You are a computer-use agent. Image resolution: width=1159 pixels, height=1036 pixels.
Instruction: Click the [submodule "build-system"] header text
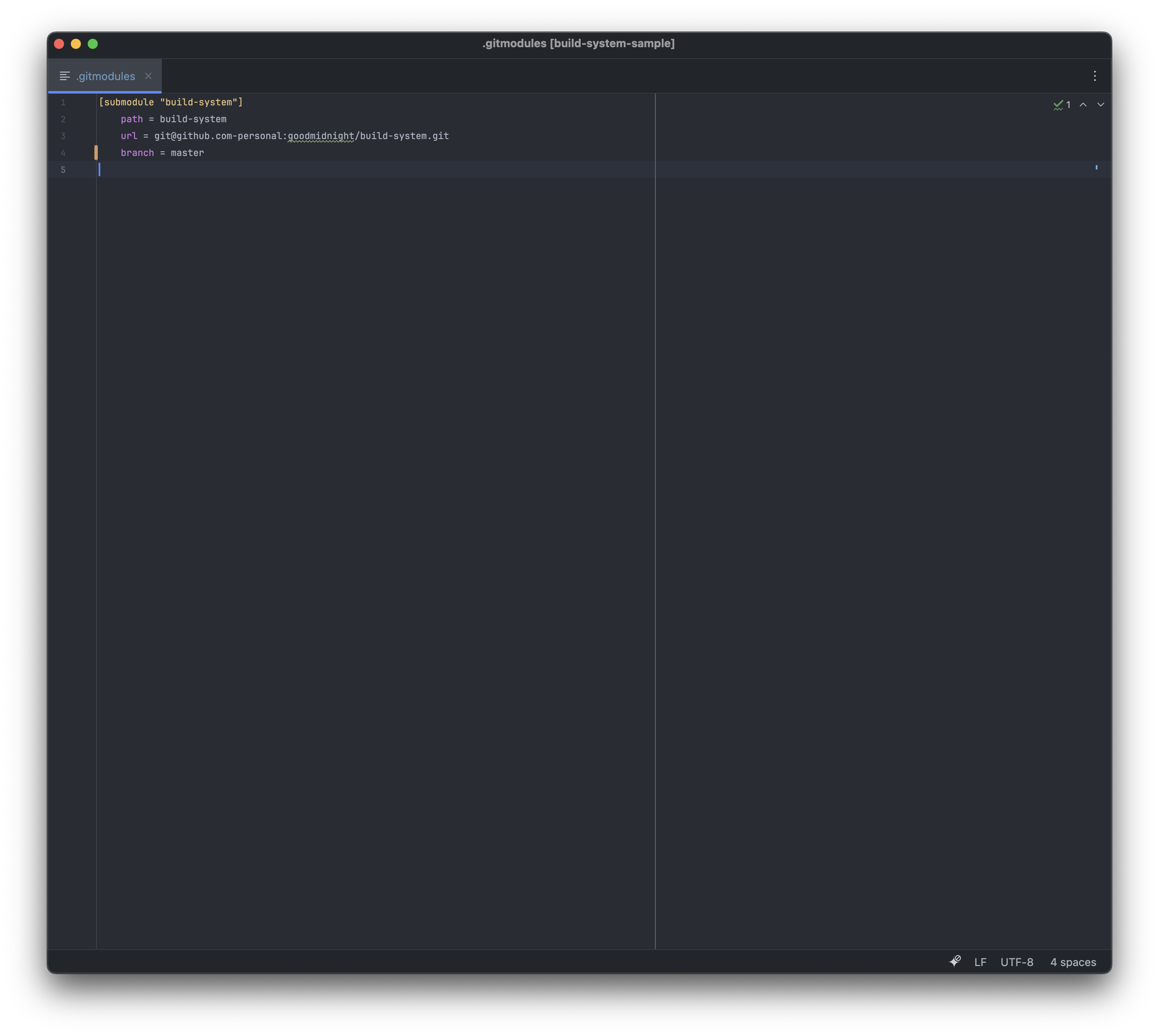tap(171, 102)
